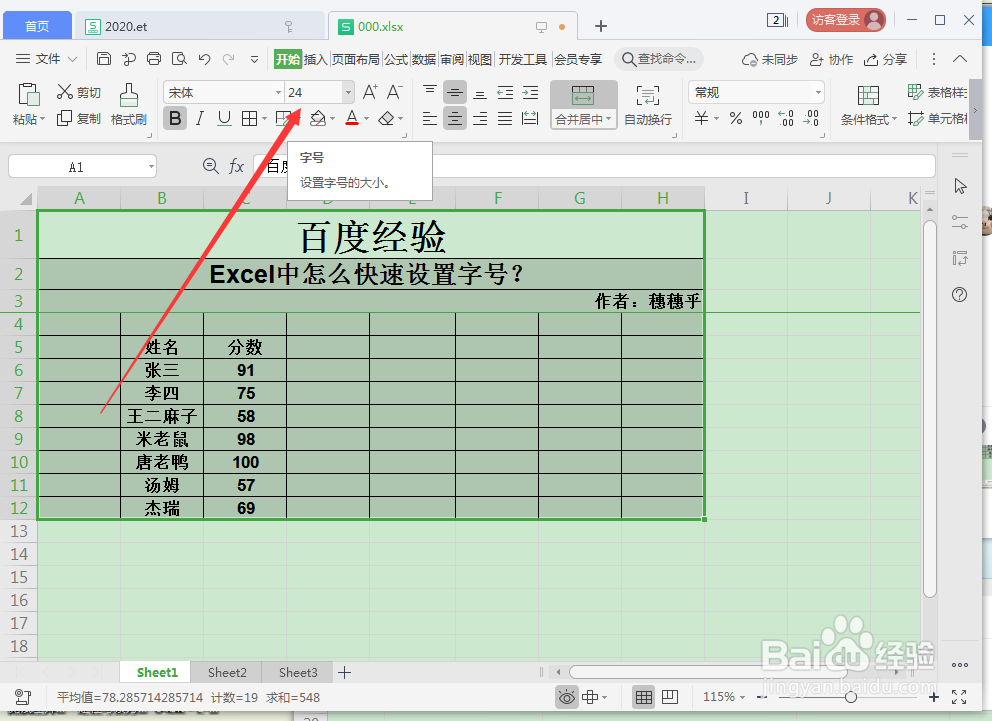Click the decrease decimal places icon
This screenshot has height=721, width=992.
[x=811, y=118]
